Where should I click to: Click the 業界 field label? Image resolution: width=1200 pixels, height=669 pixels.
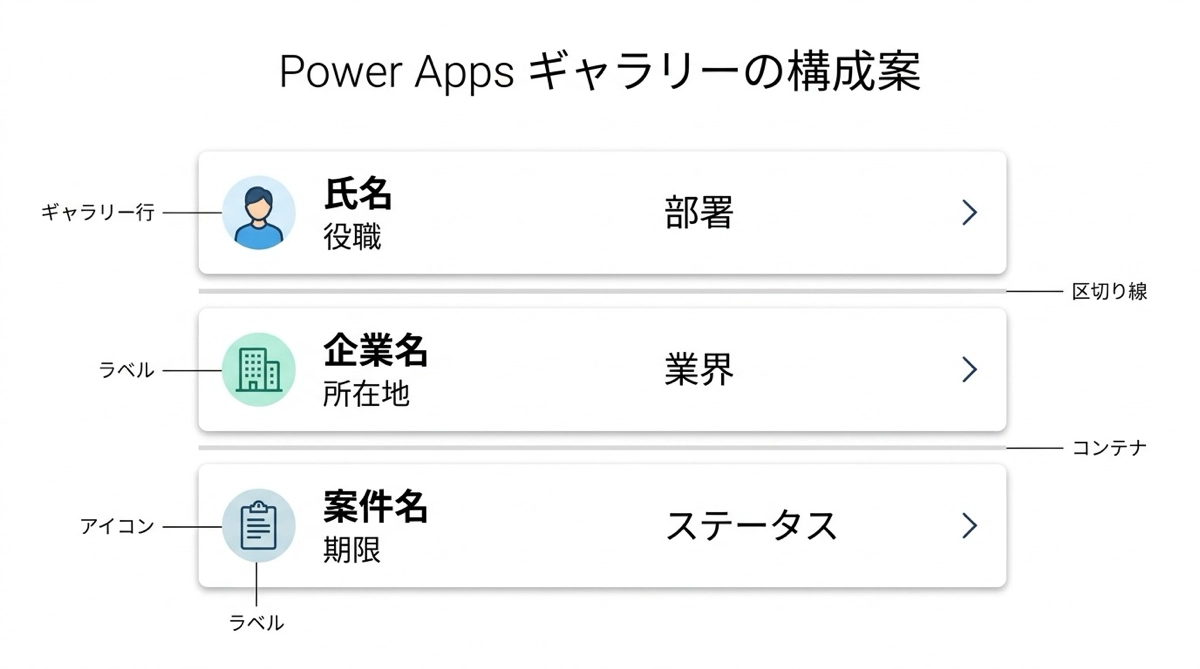699,370
